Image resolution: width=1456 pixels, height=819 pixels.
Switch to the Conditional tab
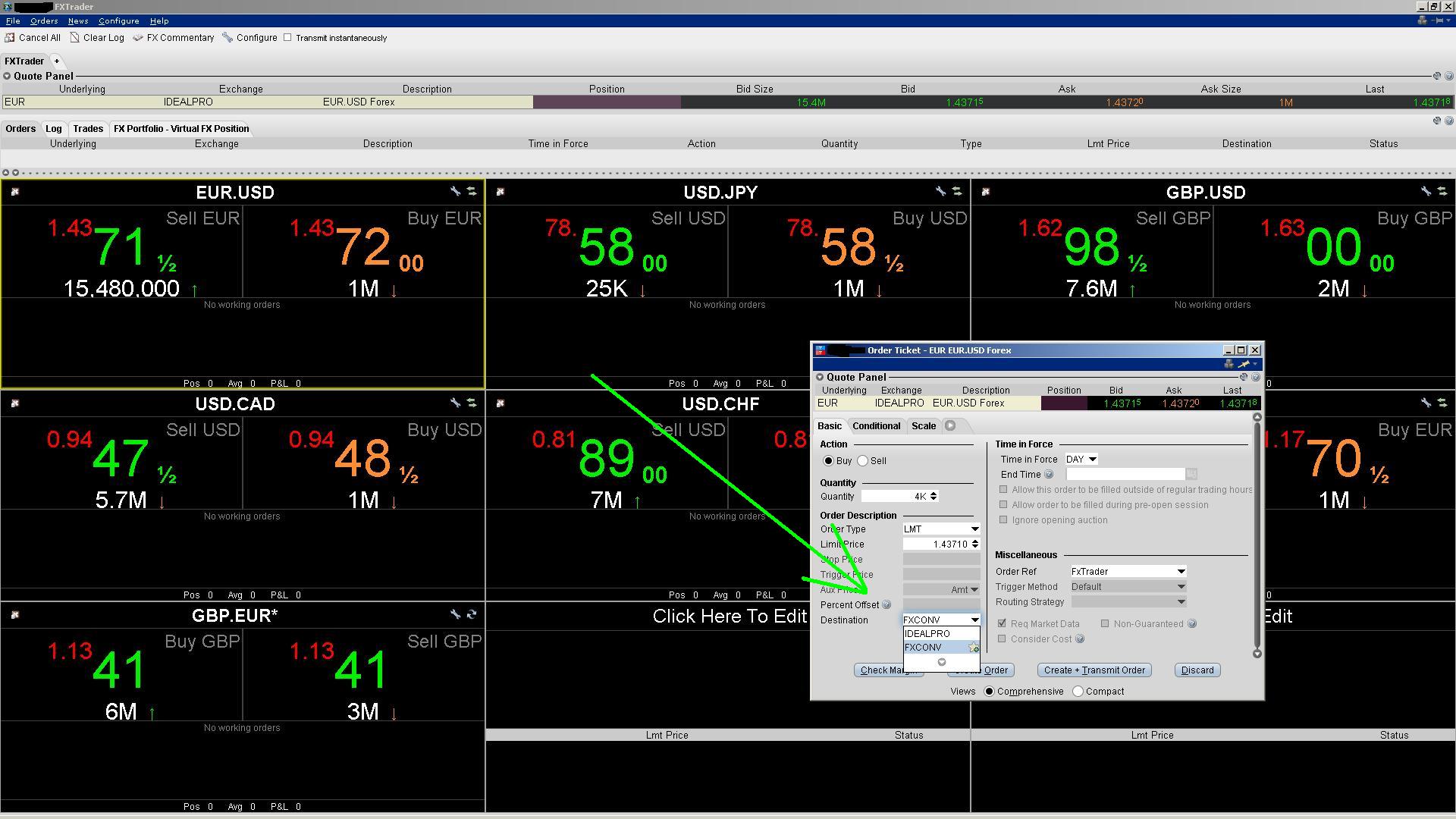click(x=876, y=426)
